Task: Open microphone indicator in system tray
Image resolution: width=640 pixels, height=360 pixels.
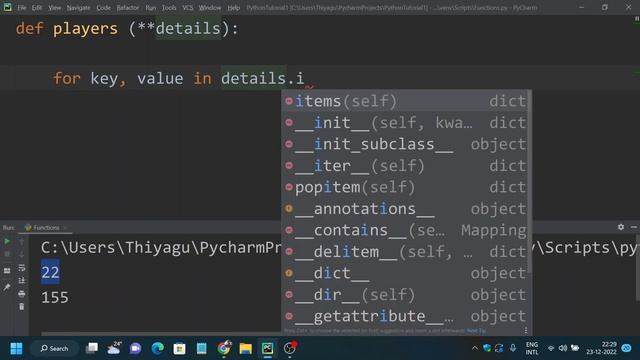Action: [513, 348]
